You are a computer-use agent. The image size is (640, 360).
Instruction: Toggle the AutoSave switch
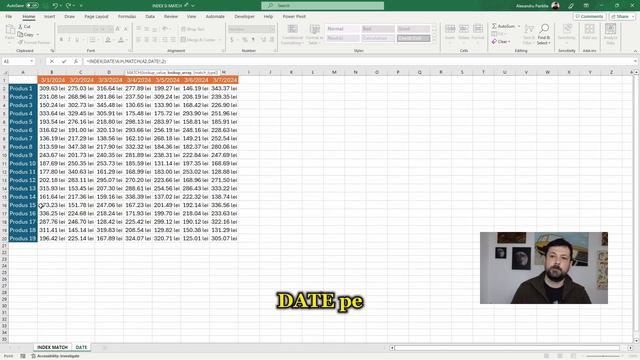pyautogui.click(x=32, y=6)
